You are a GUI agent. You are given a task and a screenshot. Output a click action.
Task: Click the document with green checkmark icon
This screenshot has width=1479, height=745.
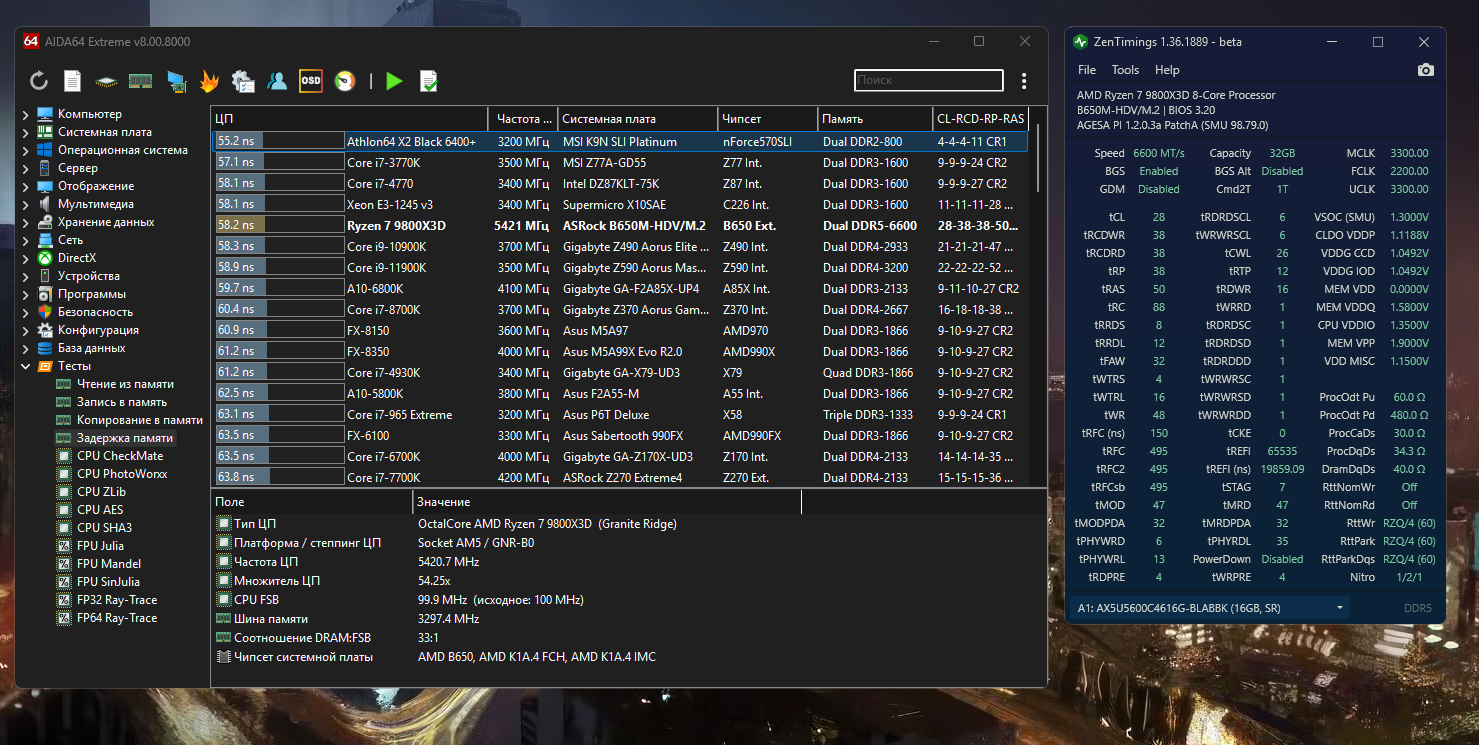point(428,81)
